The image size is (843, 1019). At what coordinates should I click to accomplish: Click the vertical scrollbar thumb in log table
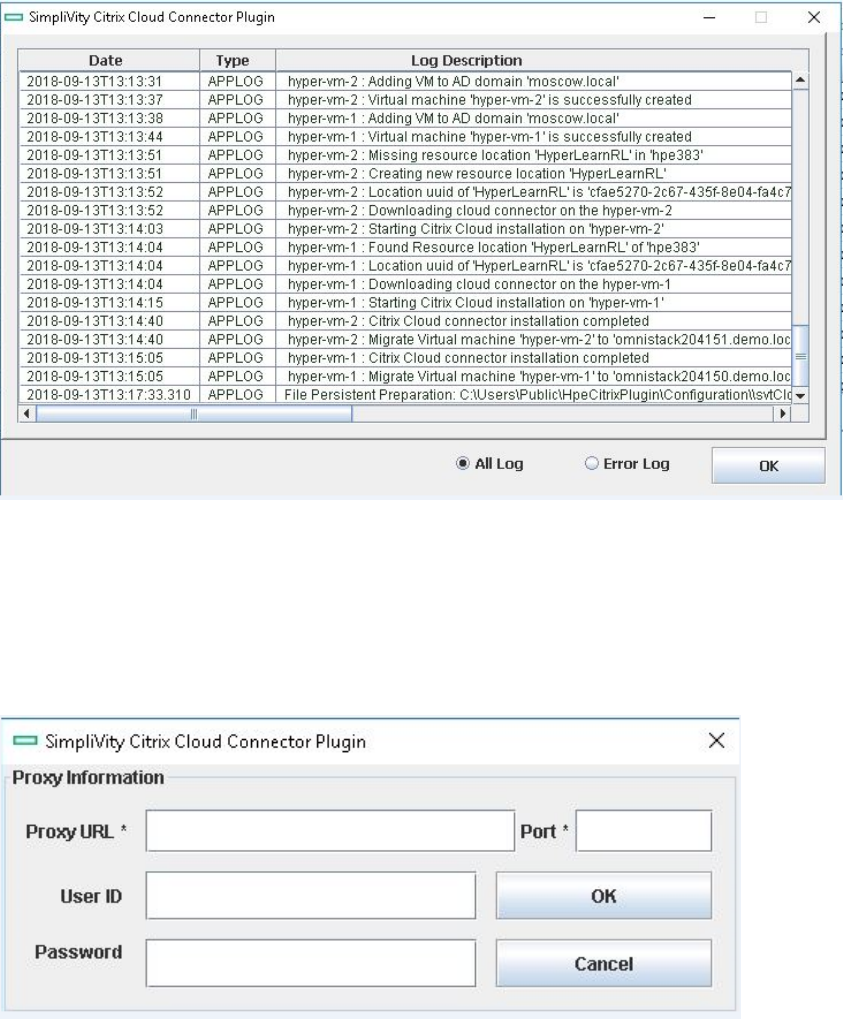click(x=800, y=356)
